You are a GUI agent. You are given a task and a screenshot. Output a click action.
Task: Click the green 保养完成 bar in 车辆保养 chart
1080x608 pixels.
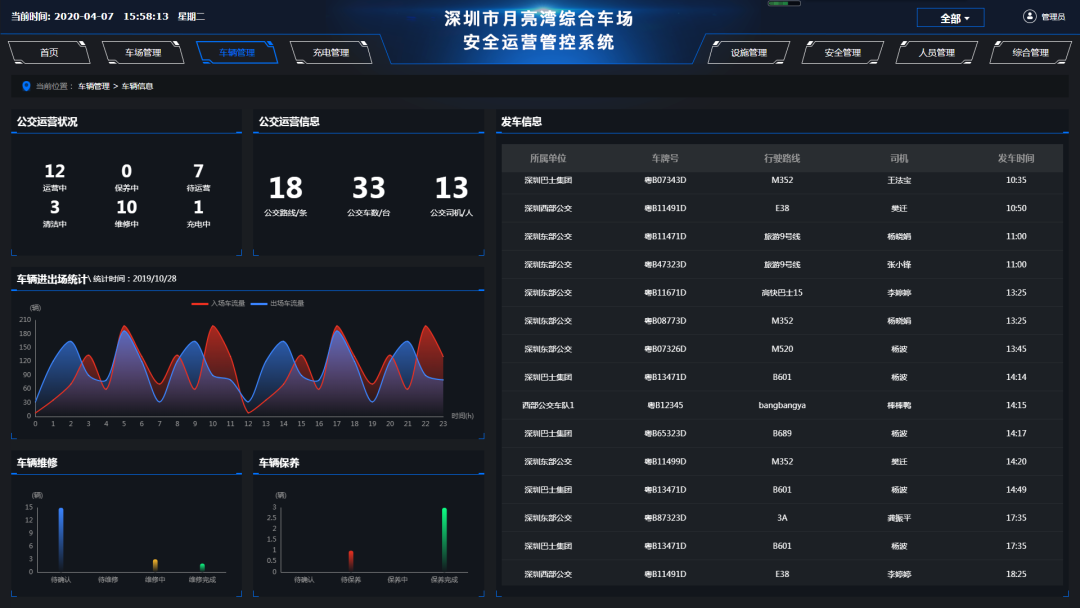pyautogui.click(x=444, y=539)
